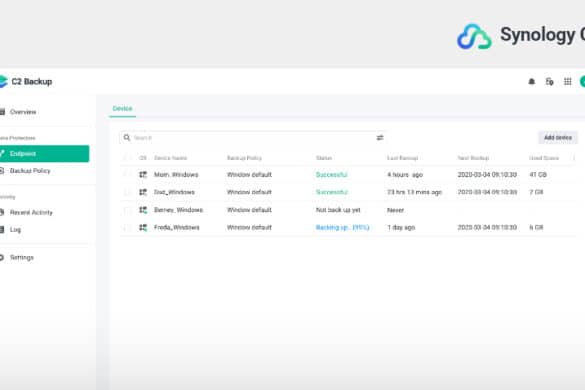Click the Not back up yet status
Viewport: 585px width, 390px height.
(338, 210)
